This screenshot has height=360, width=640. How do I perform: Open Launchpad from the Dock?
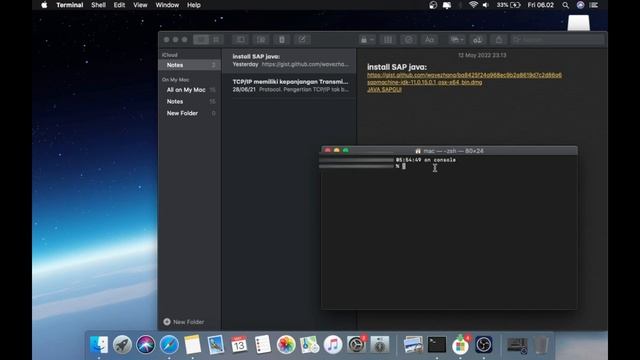[x=122, y=345]
